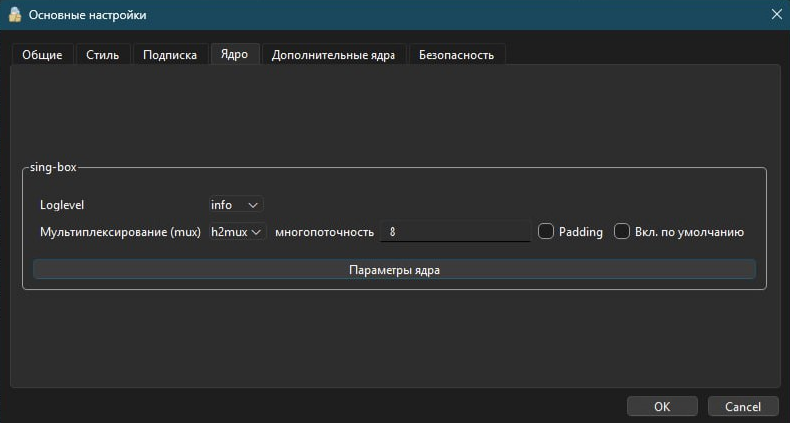Go to the Подписка tab
Image resolution: width=790 pixels, height=423 pixels.
coord(170,55)
